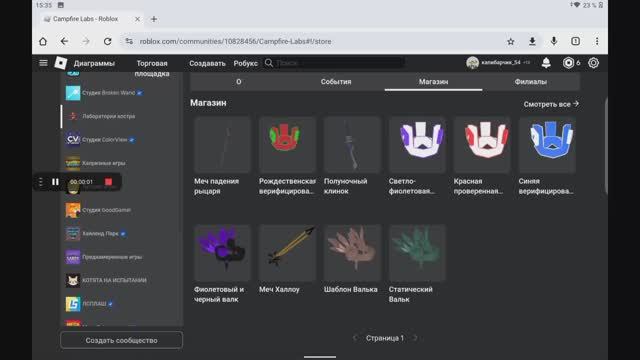Open recording overlay drag handle menu
Image resolution: width=640 pixels, height=360 pixels.
pos(40,182)
